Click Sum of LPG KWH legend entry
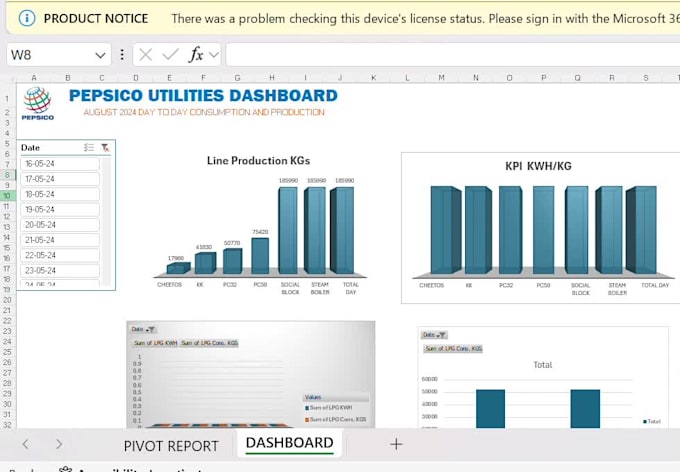680x472 pixels. pyautogui.click(x=329, y=408)
